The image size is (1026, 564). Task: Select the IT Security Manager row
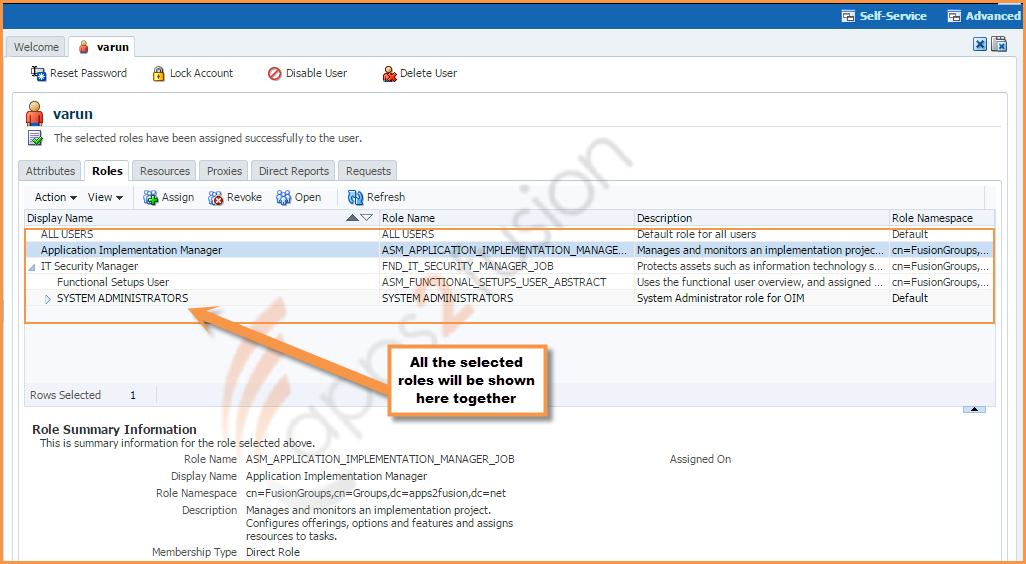click(x=510, y=266)
